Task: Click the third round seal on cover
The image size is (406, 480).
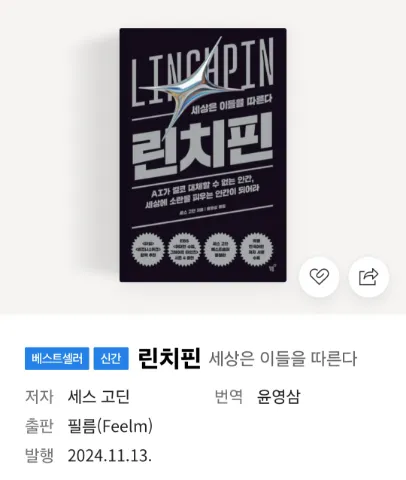Action: (x=220, y=250)
